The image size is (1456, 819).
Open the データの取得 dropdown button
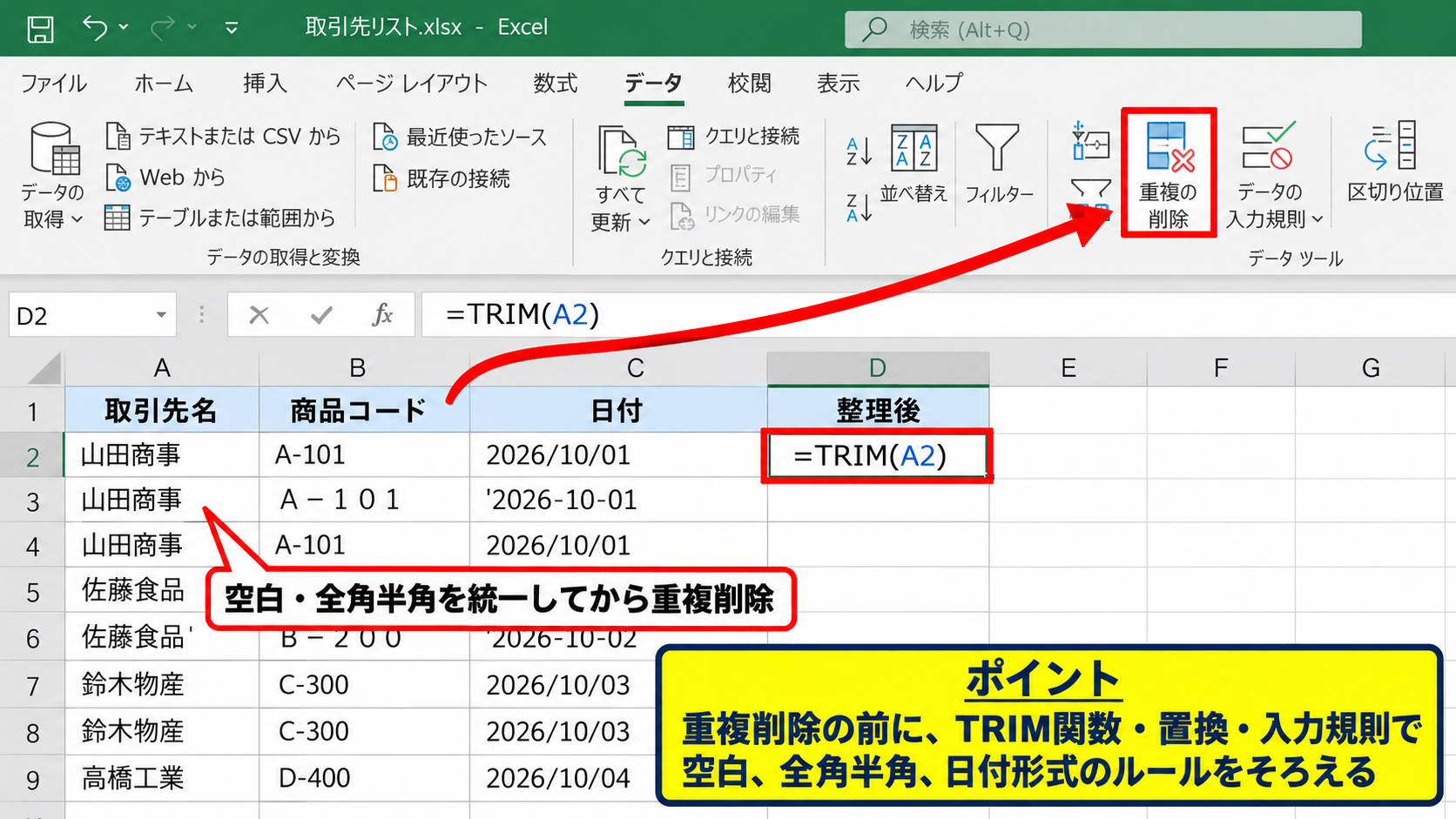coord(52,177)
